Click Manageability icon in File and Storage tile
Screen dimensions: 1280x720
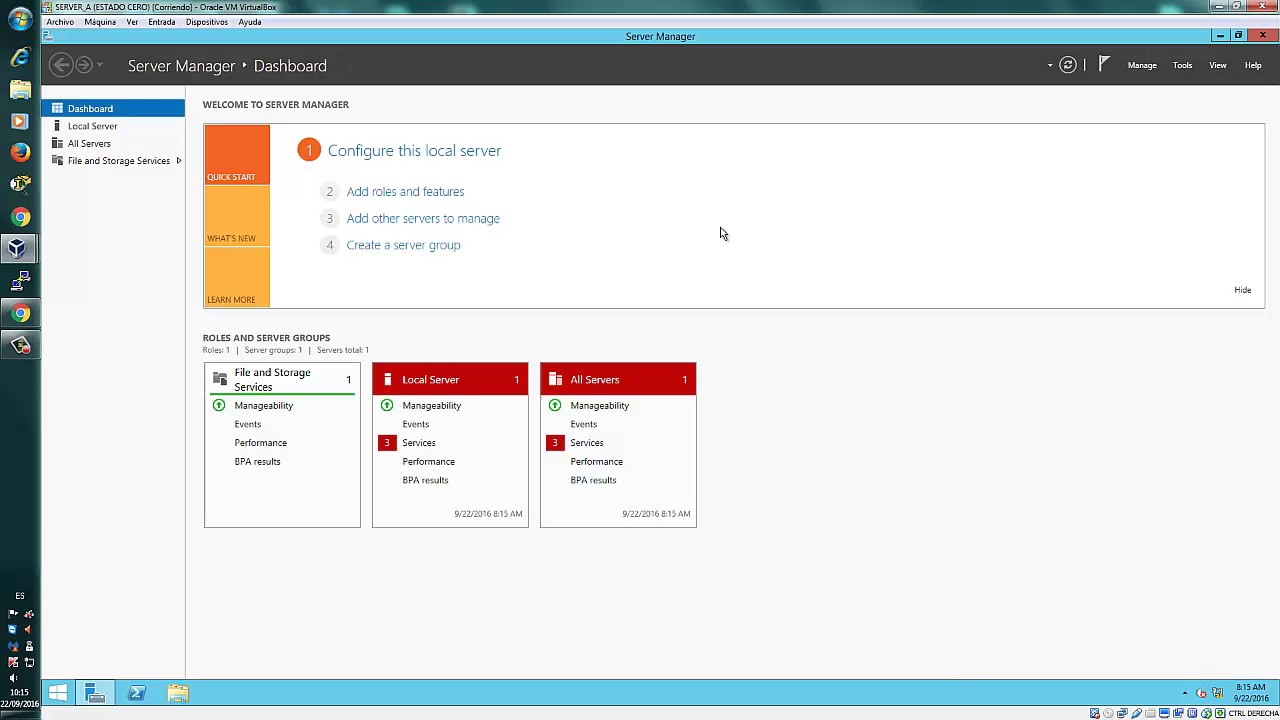tap(219, 405)
